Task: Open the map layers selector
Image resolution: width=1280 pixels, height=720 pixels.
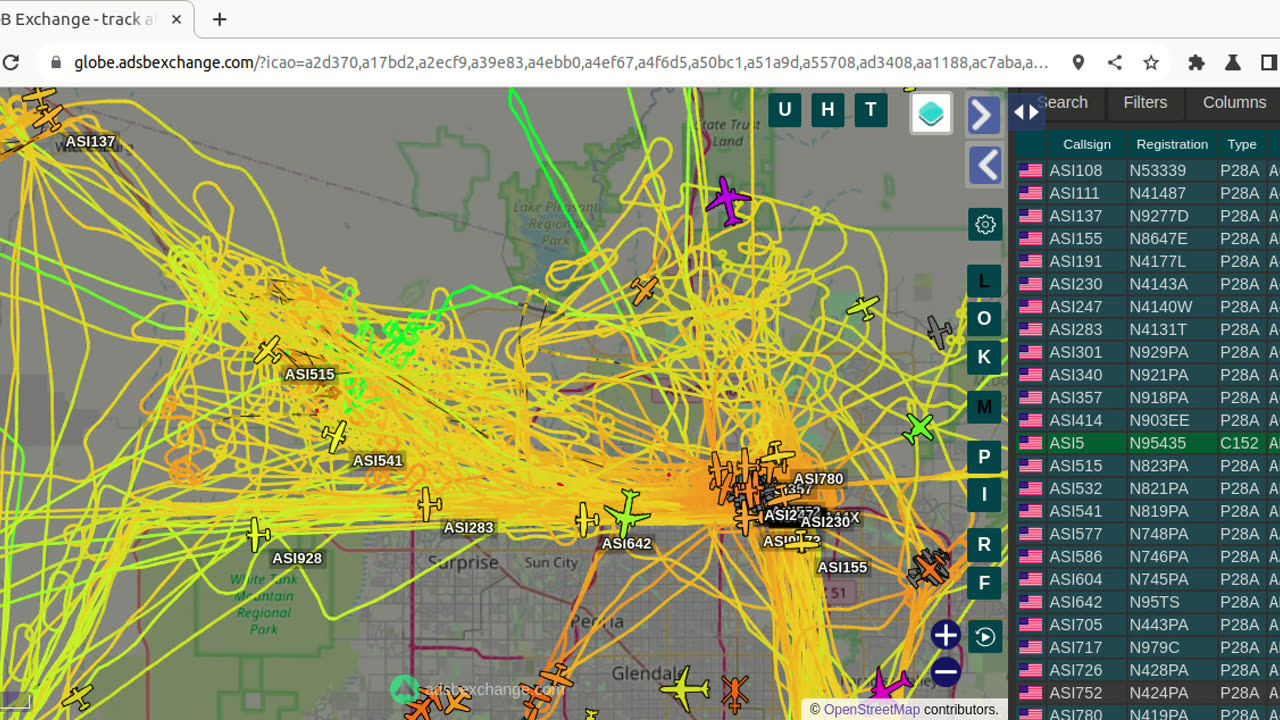Action: (931, 113)
